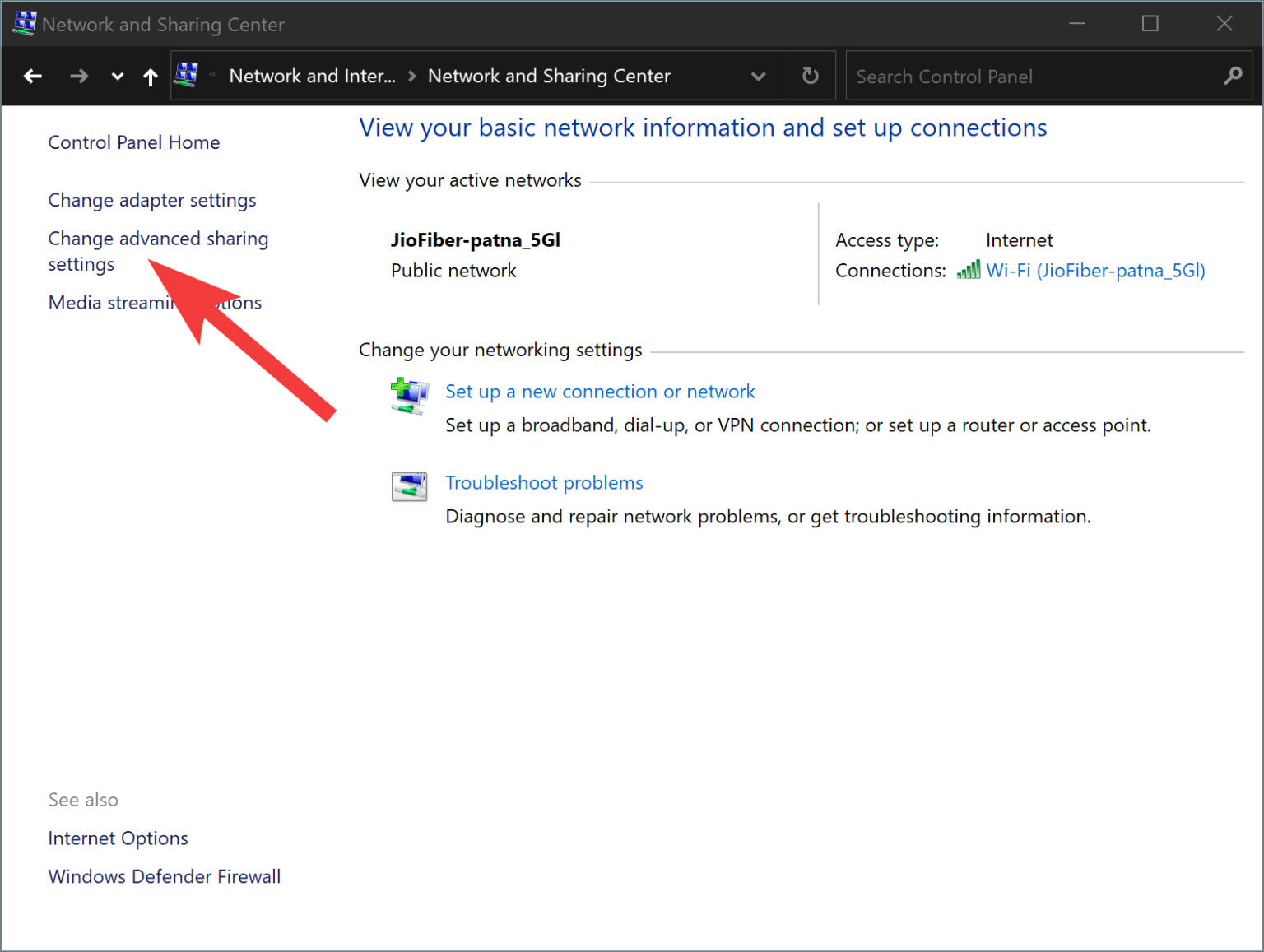Image resolution: width=1264 pixels, height=952 pixels.
Task: Click the Set up new connection icon
Action: (x=410, y=396)
